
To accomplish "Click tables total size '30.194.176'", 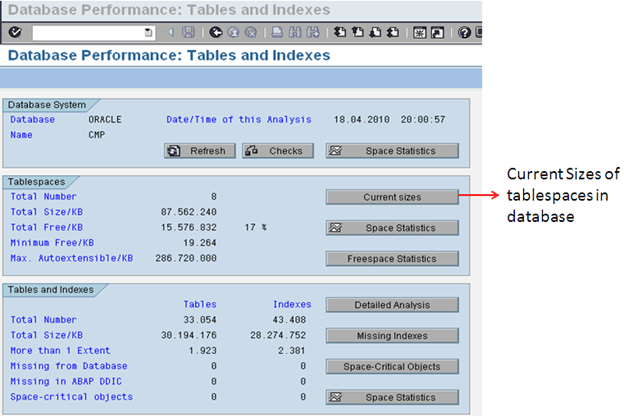I will (x=189, y=336).
